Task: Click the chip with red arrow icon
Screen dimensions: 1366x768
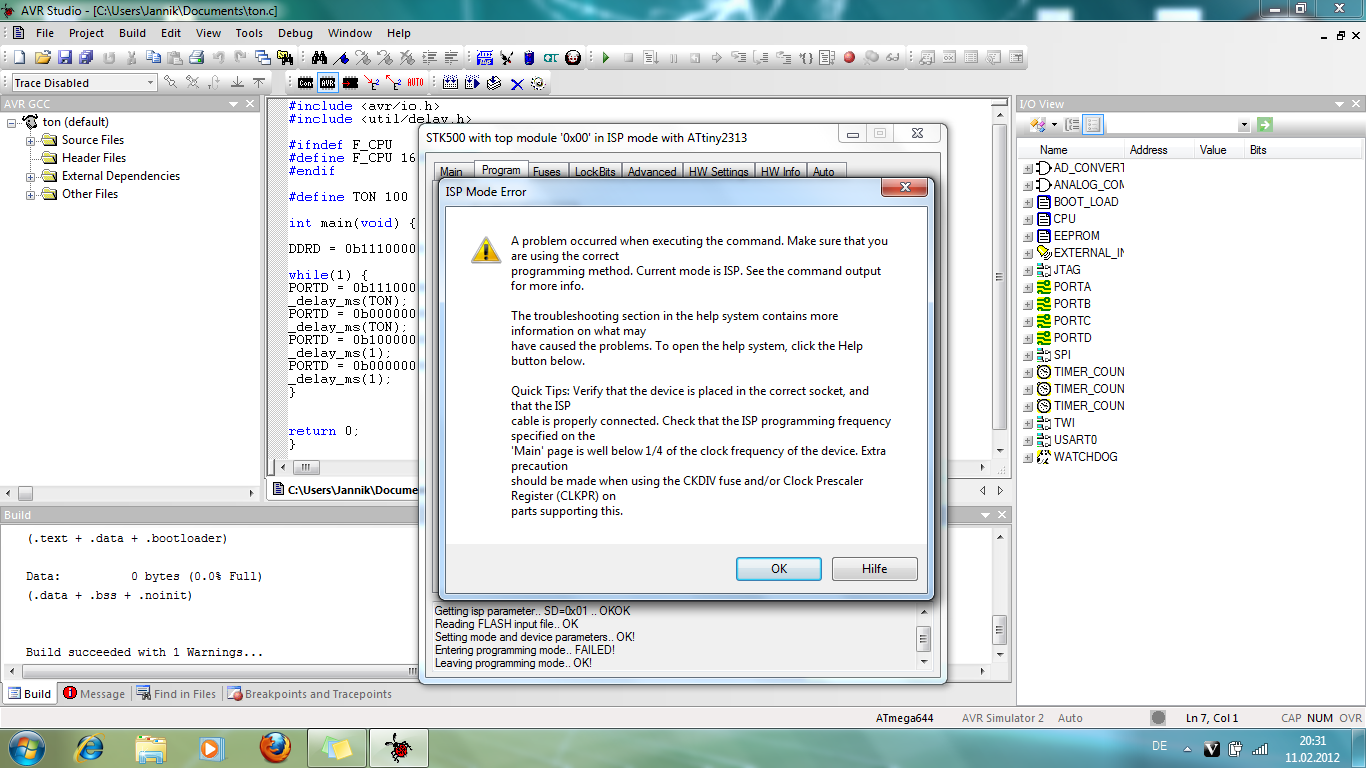Action: (x=350, y=82)
